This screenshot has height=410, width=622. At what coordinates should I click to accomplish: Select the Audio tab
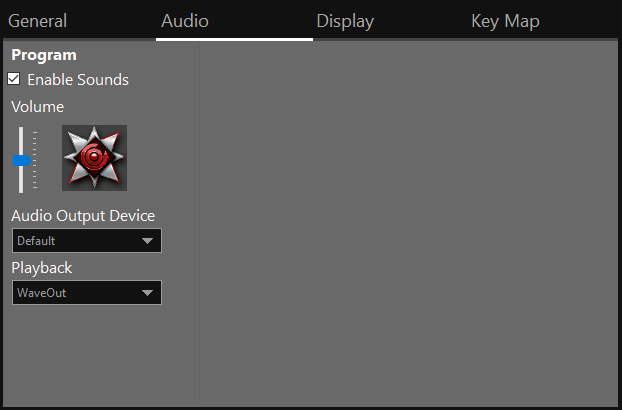(185, 21)
